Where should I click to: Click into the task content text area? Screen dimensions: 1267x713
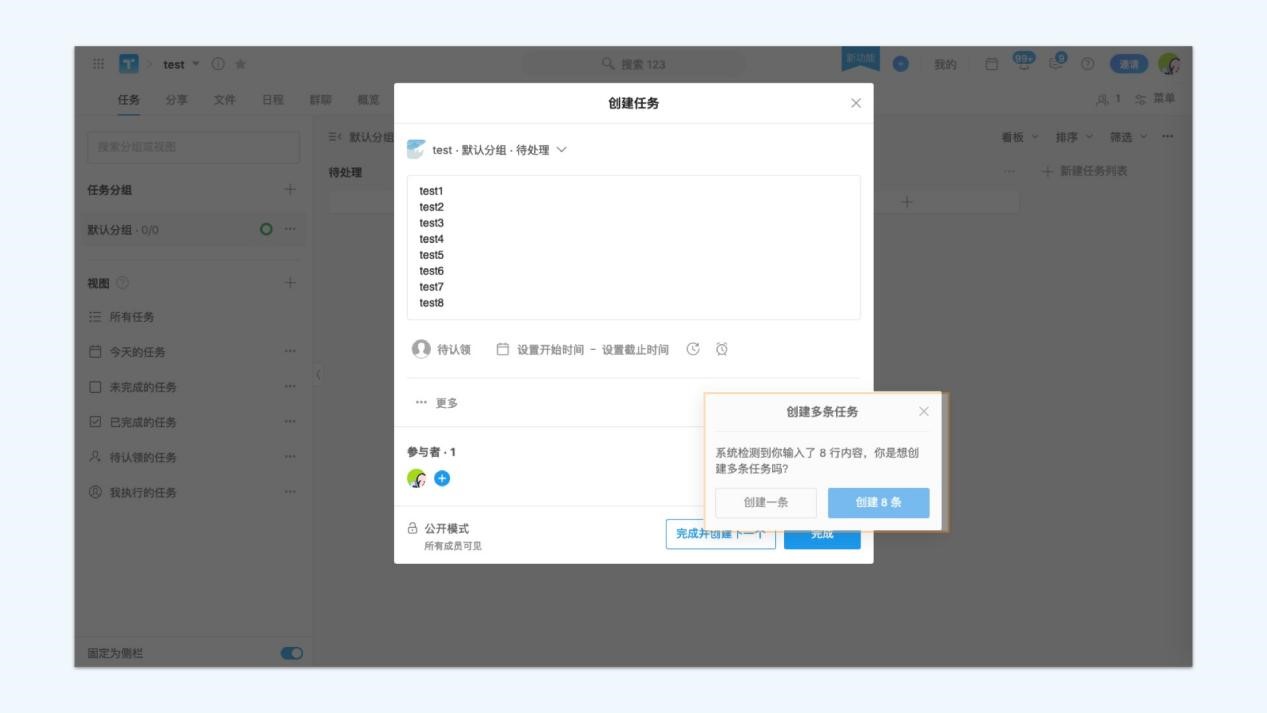click(633, 247)
